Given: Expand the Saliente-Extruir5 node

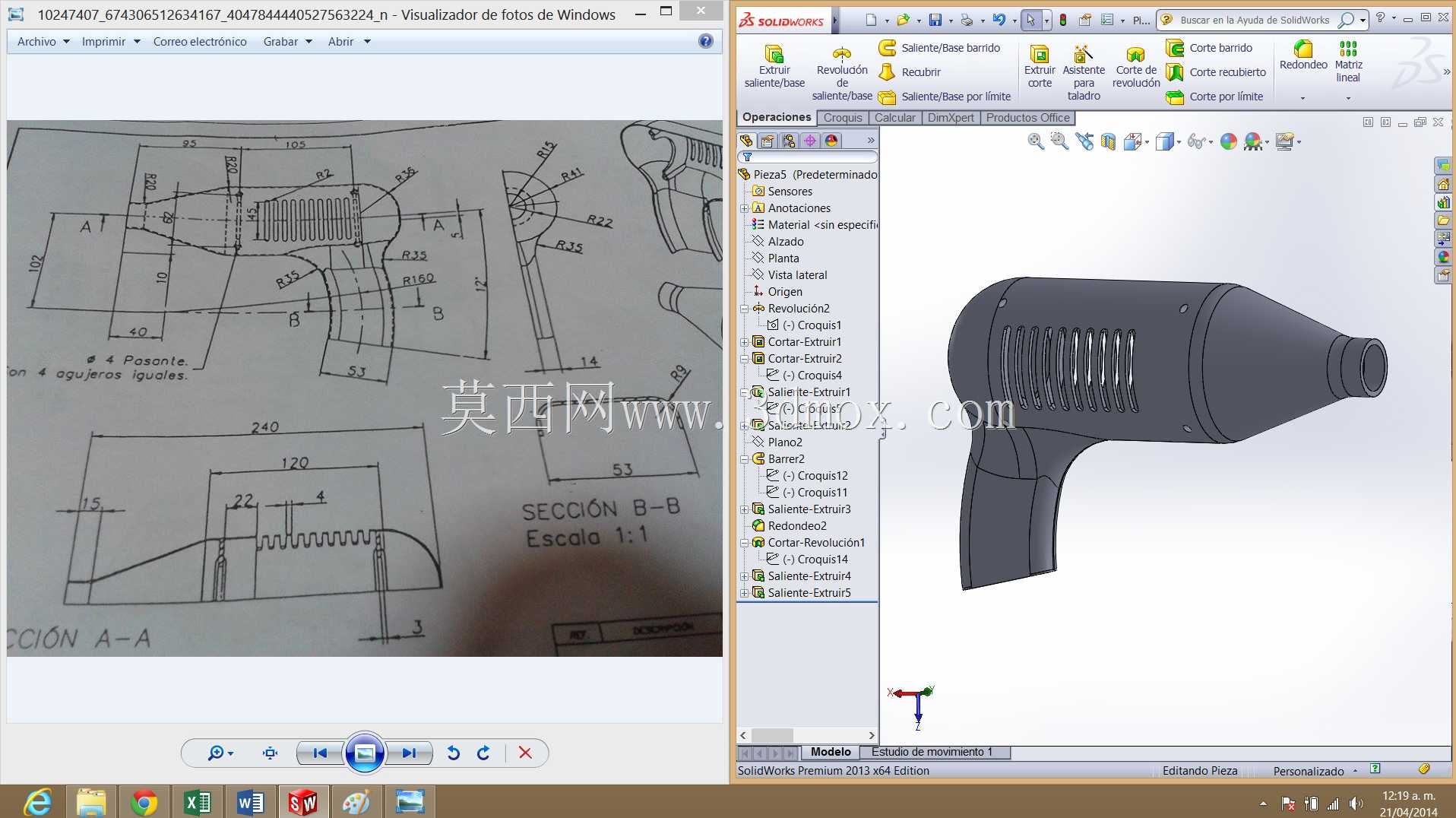Looking at the screenshot, I should [745, 593].
